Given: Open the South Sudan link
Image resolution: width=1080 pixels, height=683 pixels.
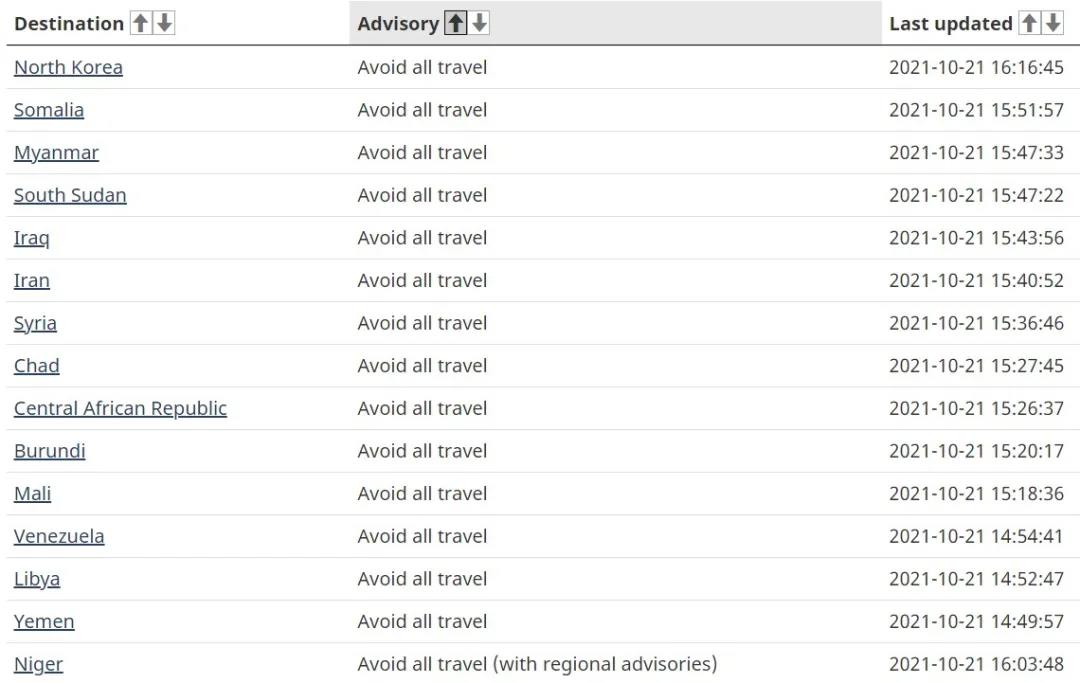Looking at the screenshot, I should (x=70, y=196).
